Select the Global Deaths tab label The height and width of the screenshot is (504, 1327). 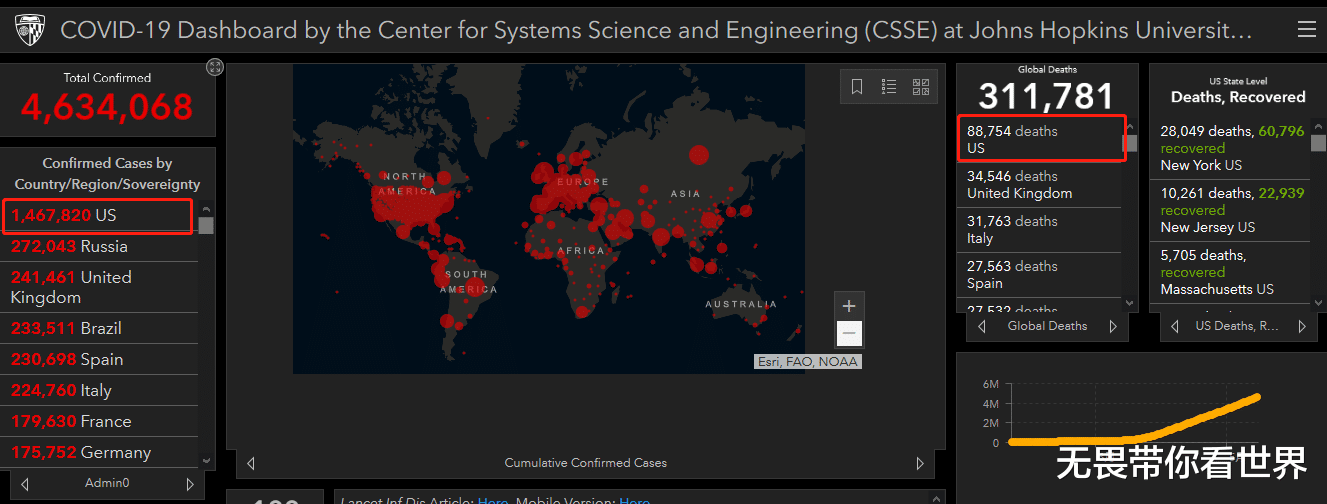click(x=1047, y=326)
